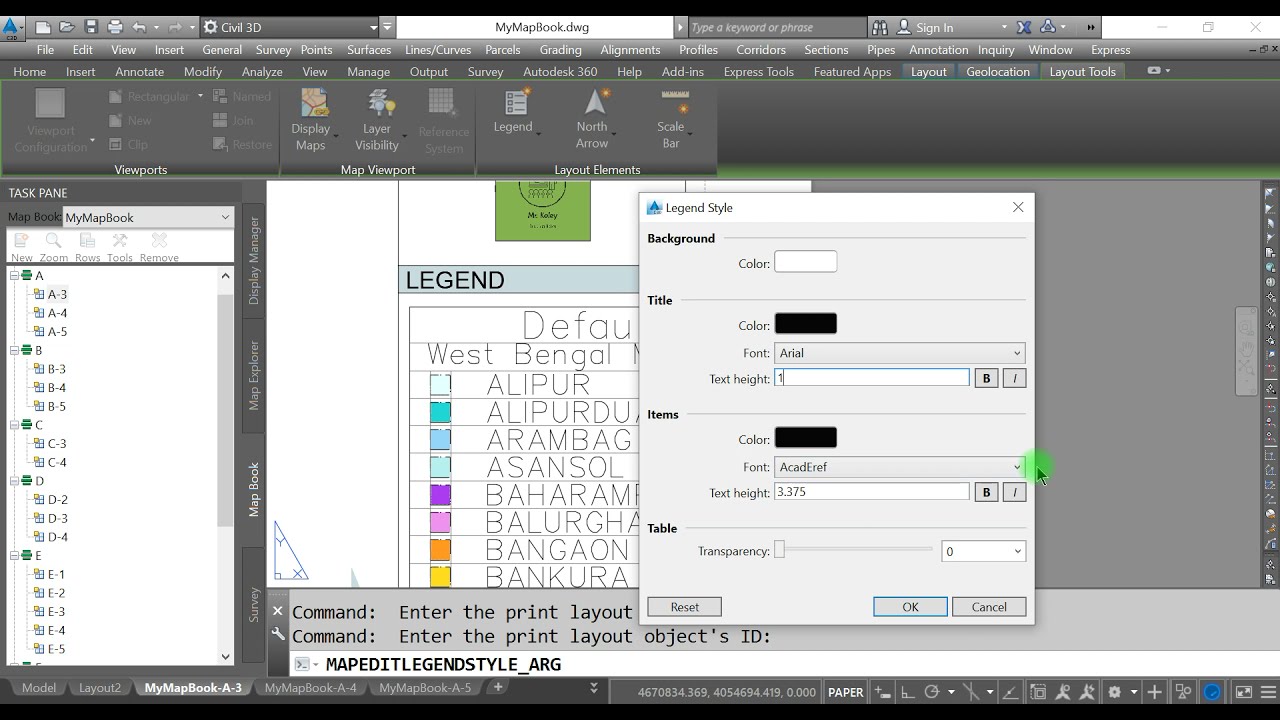Click the search binoculars icon

pos(879,27)
